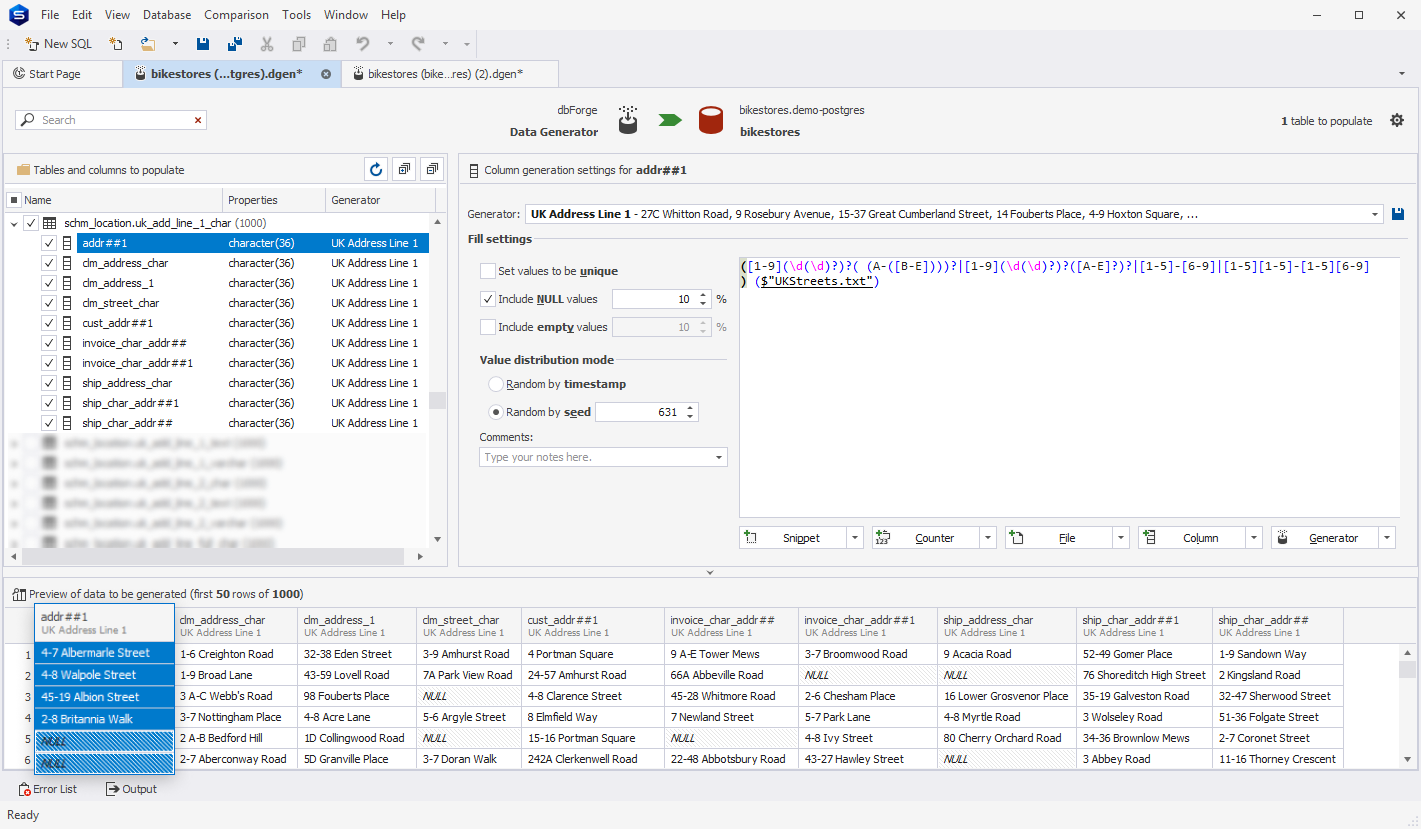The height and width of the screenshot is (829, 1421).
Task: Click the Cut scissors icon
Action: coord(267,44)
